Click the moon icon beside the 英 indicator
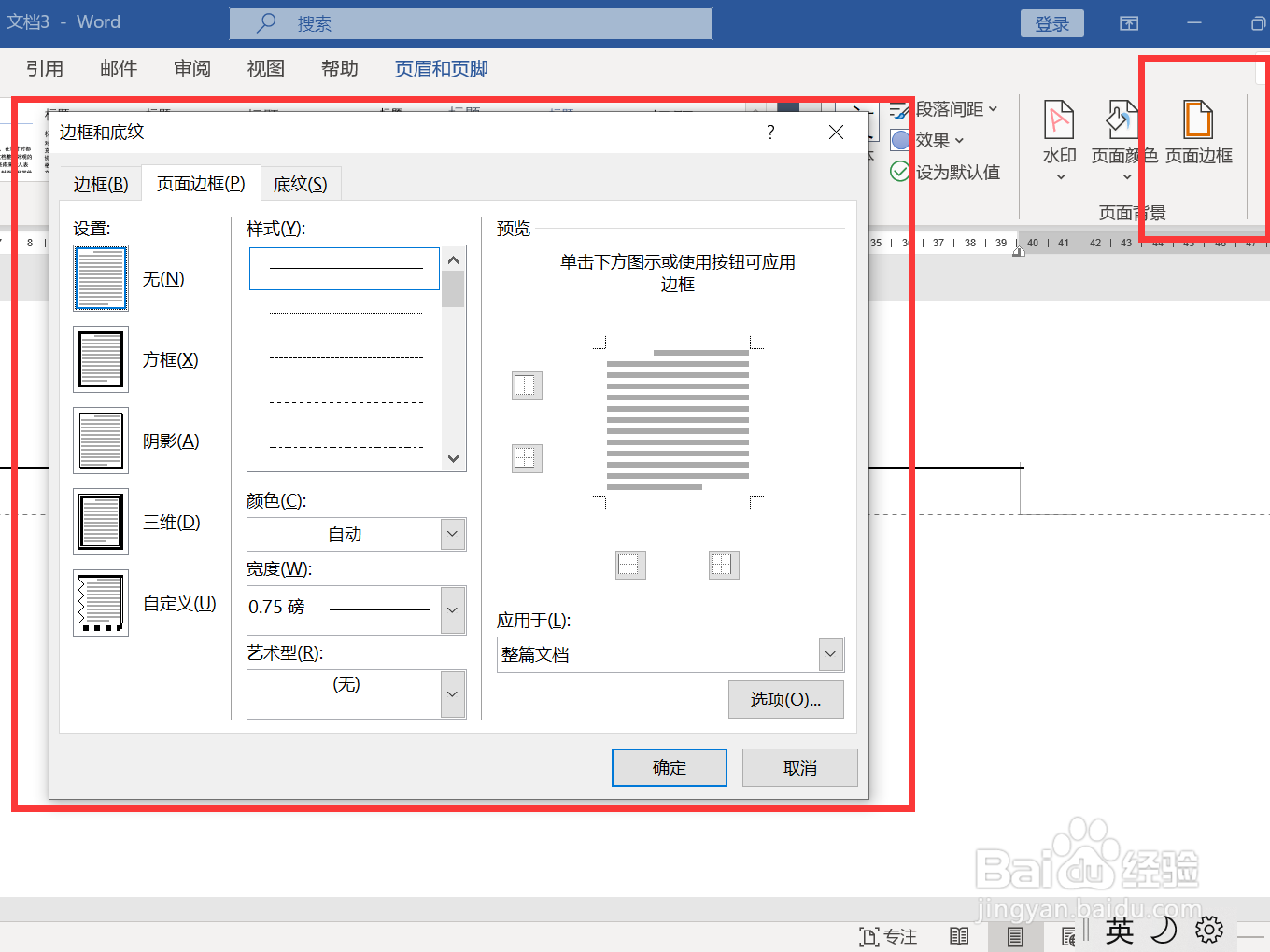 1164,930
